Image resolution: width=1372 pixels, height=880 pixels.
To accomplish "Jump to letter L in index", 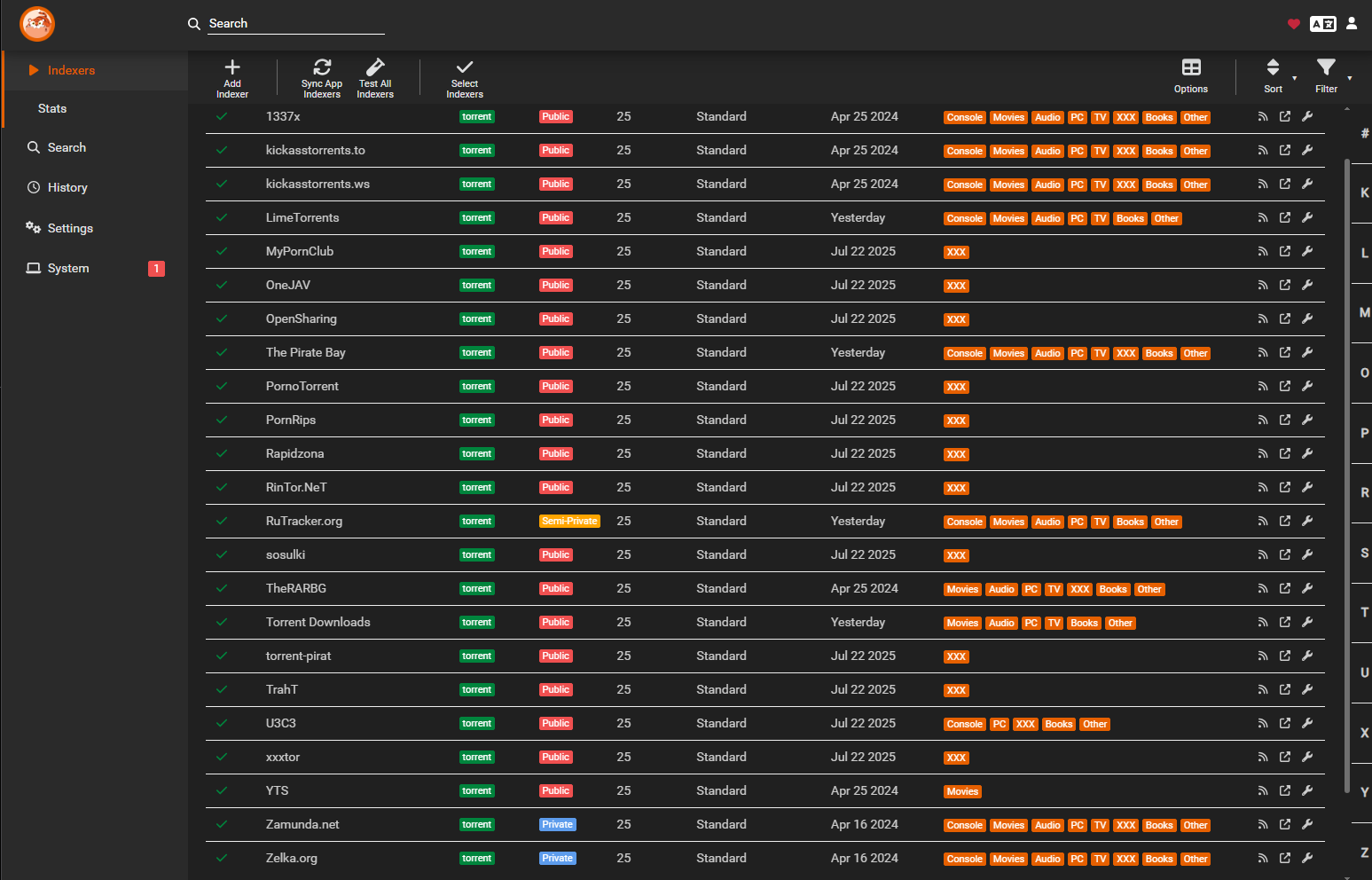I will point(1364,253).
